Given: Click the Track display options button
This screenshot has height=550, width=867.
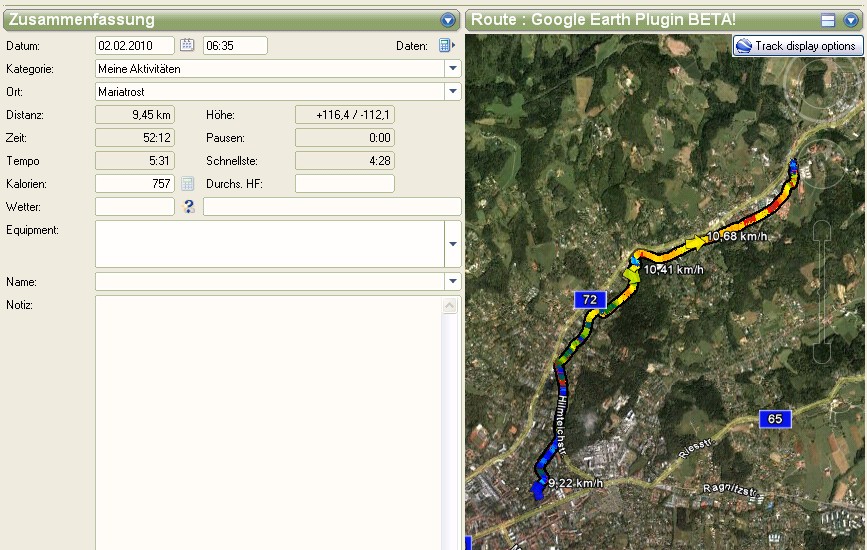Looking at the screenshot, I should tap(797, 46).
